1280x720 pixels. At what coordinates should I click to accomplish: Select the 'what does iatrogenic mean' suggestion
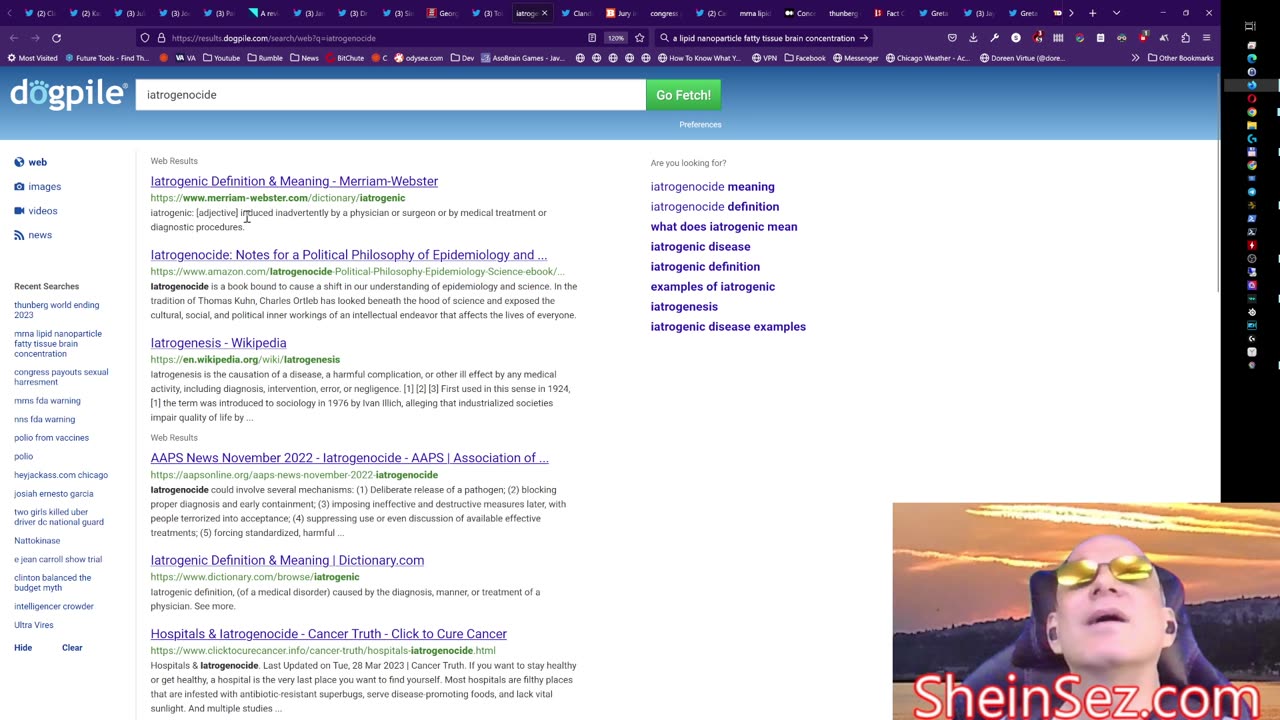pyautogui.click(x=724, y=226)
